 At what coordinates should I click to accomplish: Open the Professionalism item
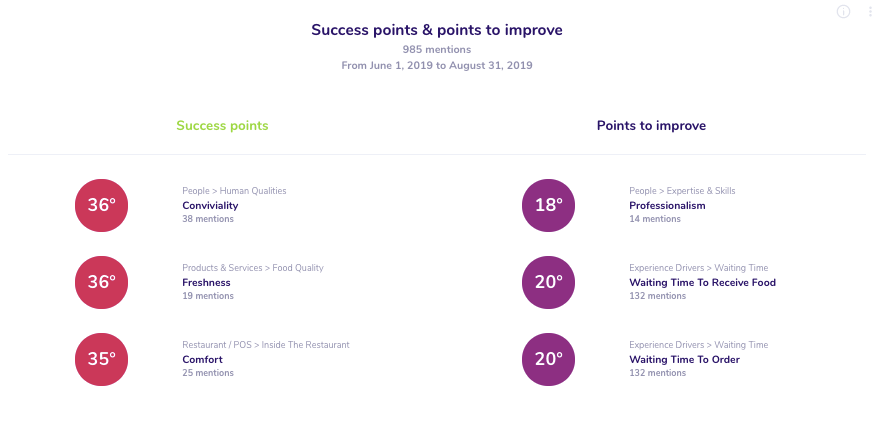tap(667, 205)
